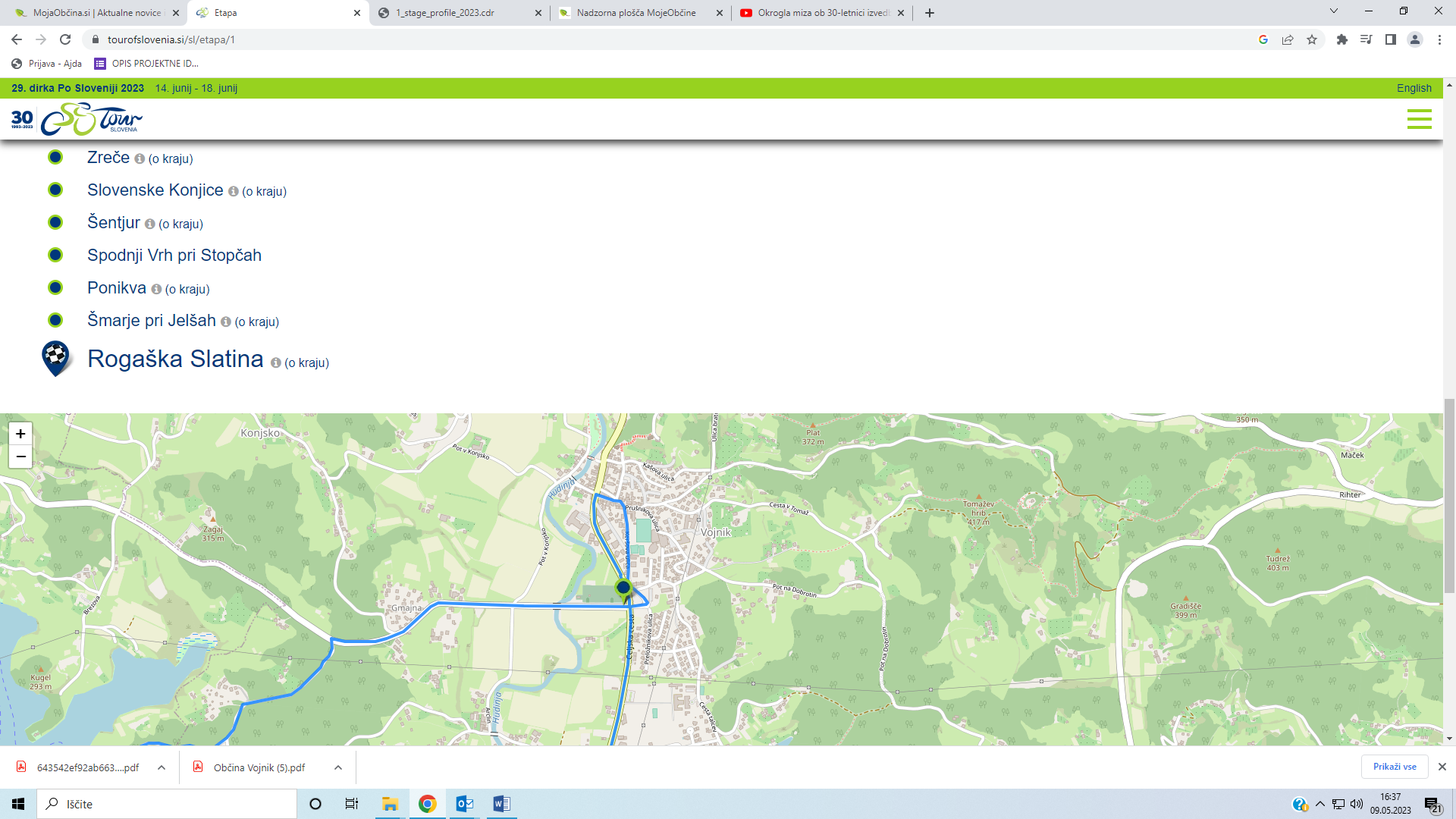Image resolution: width=1456 pixels, height=819 pixels.
Task: Expand options for 643542ef92ab663 pdf download
Action: [x=162, y=767]
